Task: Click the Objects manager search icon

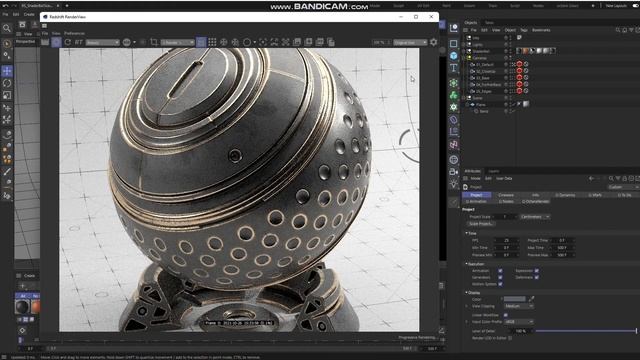Action: tap(618, 30)
